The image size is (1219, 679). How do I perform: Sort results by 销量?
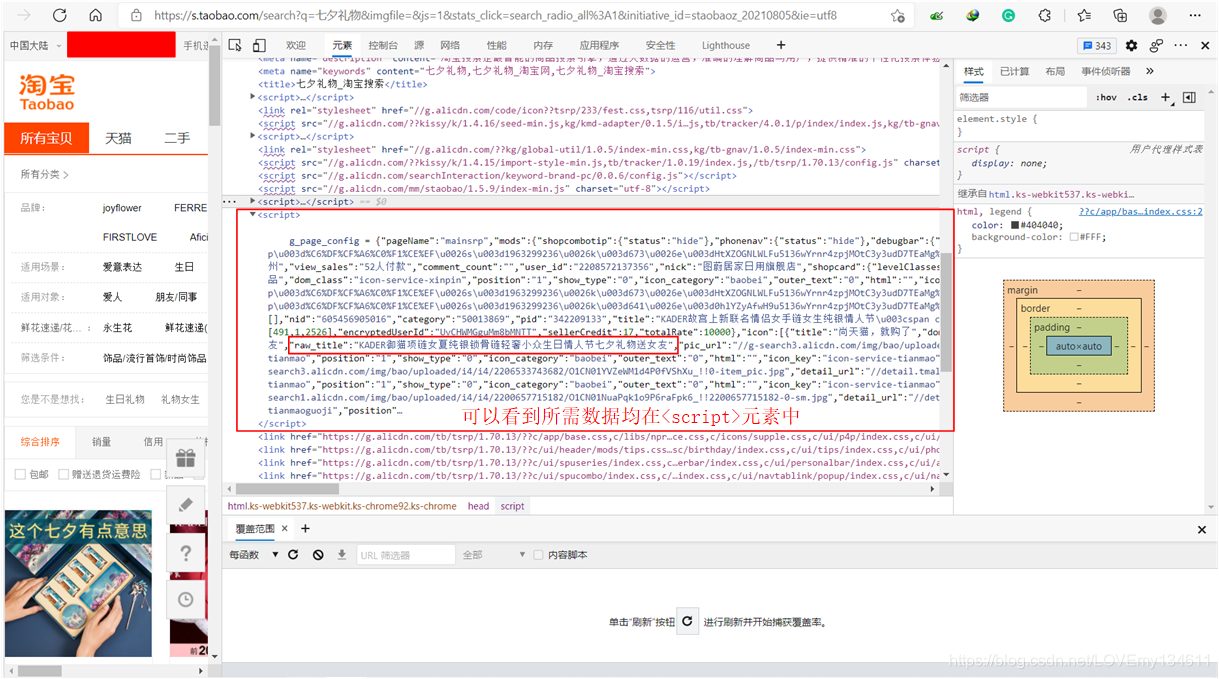tap(102, 441)
